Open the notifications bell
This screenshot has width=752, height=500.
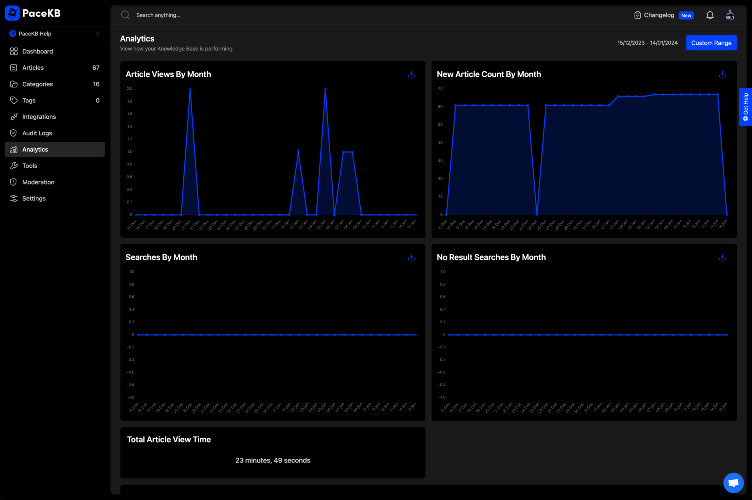pos(710,15)
